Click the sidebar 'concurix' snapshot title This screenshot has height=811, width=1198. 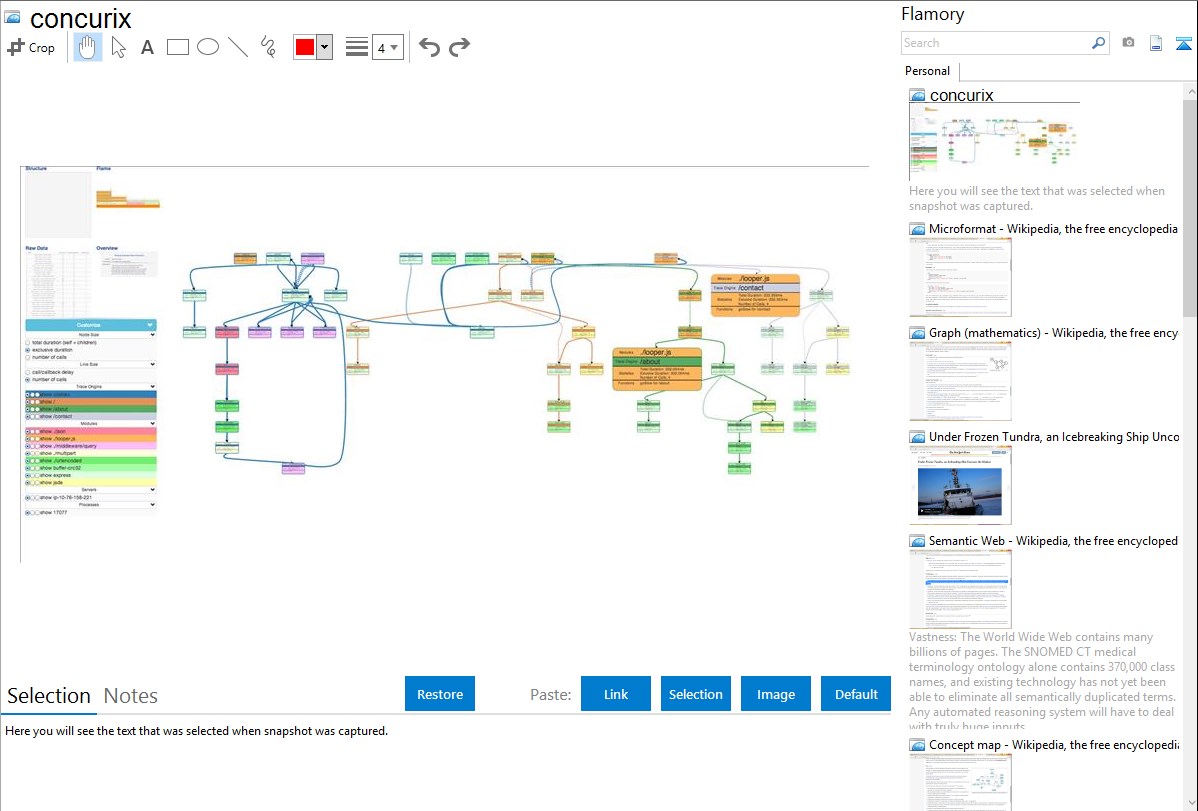[961, 96]
